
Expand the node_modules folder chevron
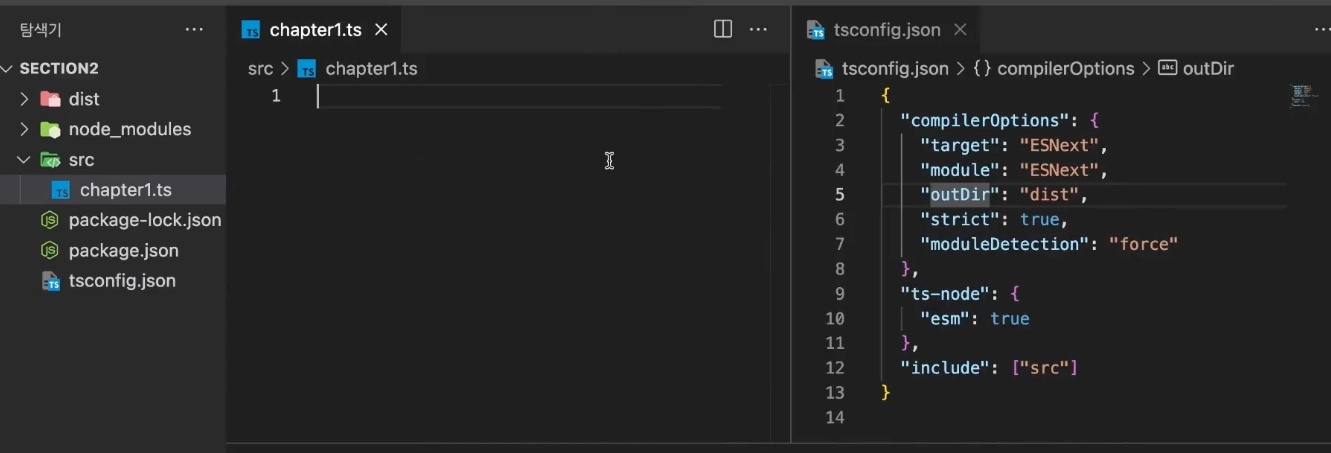tap(25, 129)
